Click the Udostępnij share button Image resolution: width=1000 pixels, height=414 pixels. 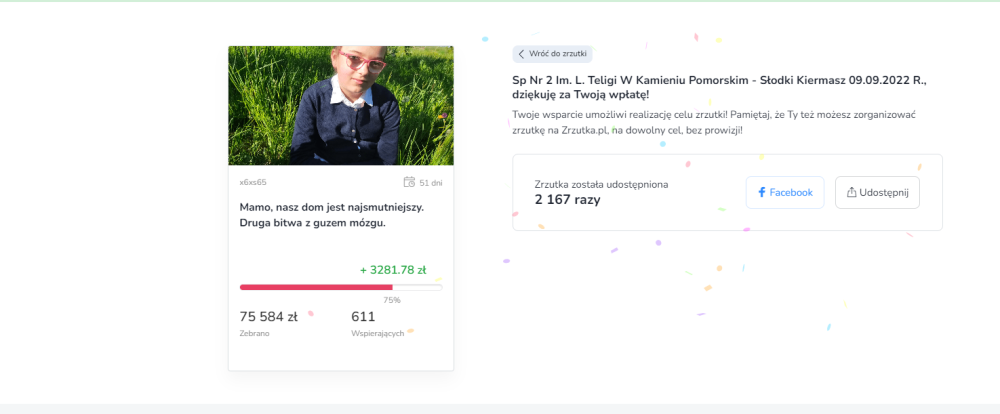878,192
